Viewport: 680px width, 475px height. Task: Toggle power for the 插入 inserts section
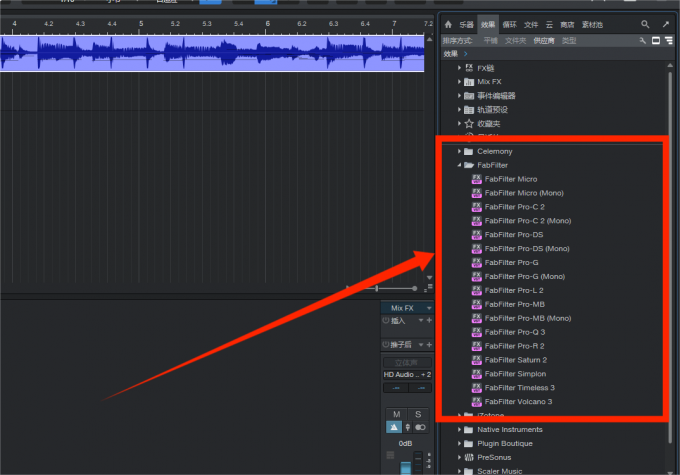point(386,320)
